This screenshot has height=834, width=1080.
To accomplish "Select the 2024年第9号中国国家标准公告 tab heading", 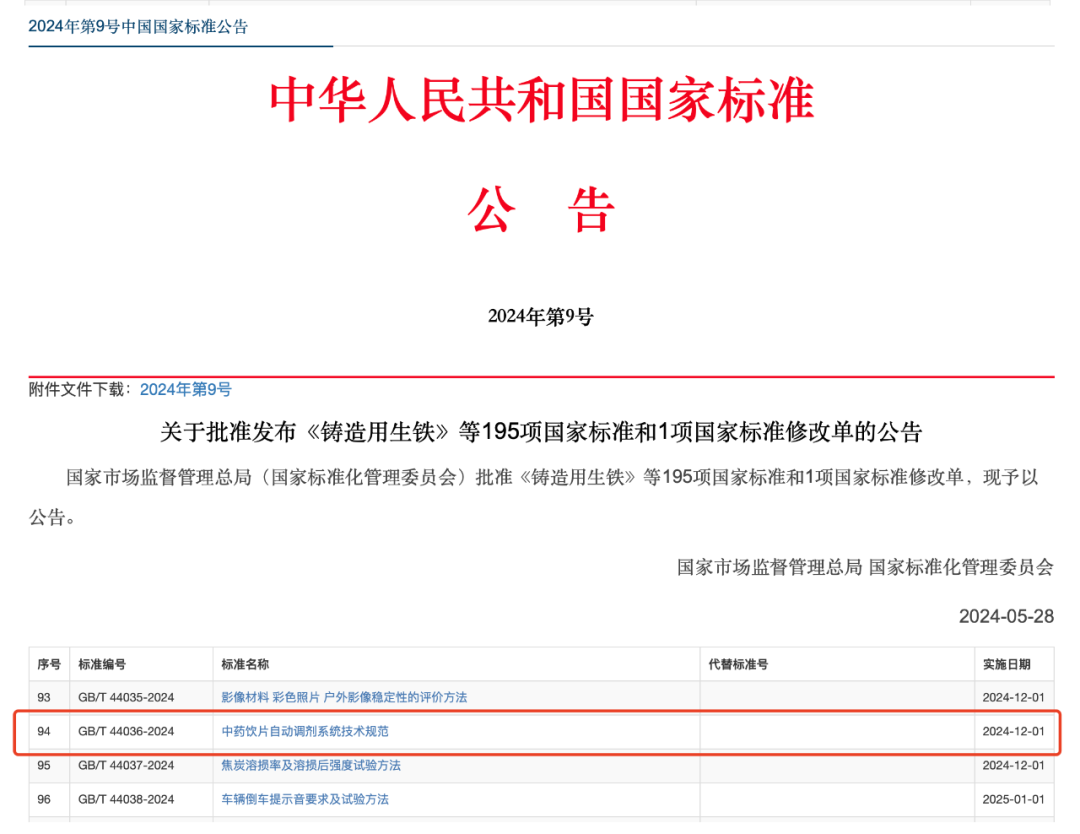I will 138,27.
